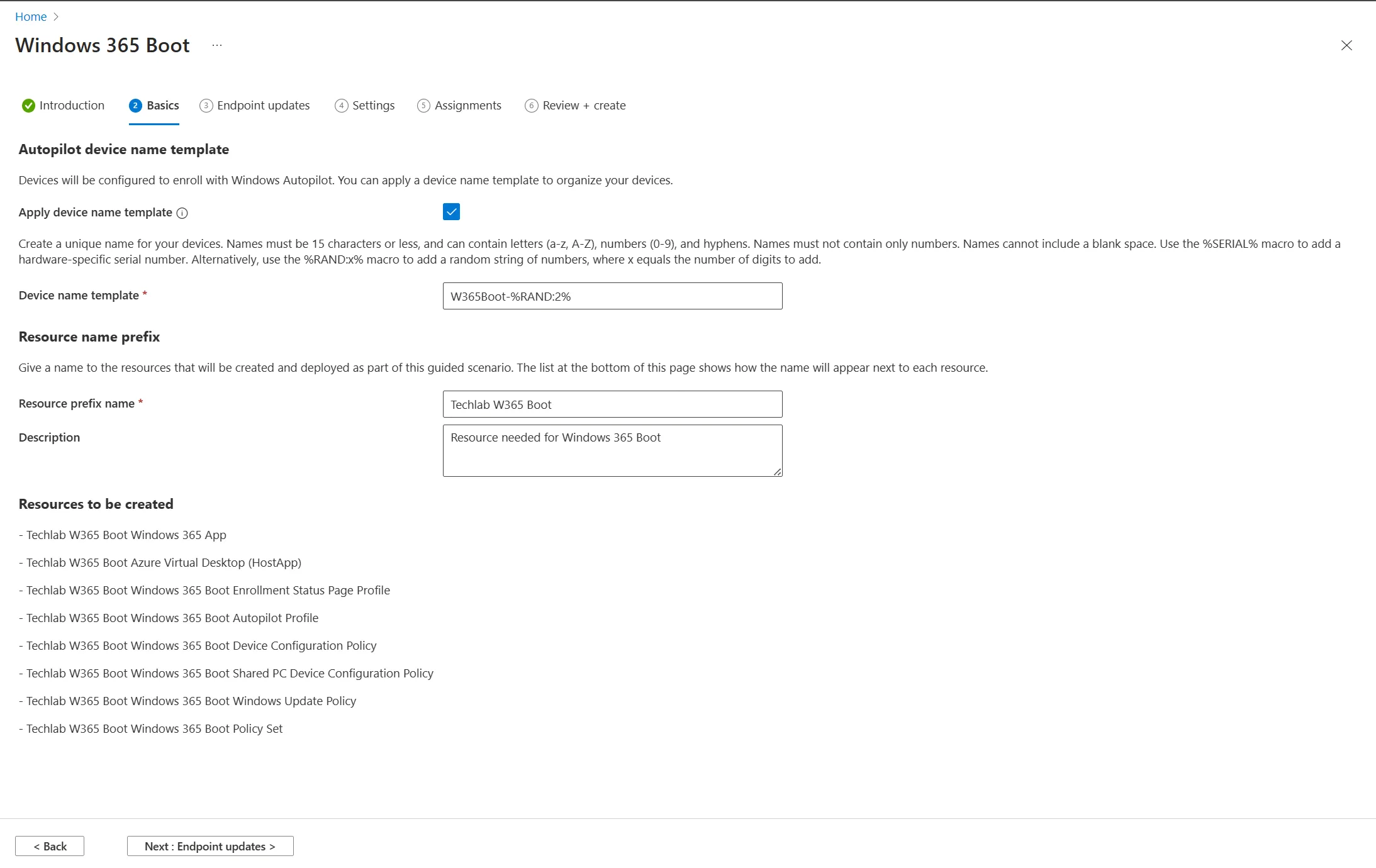Click the green Introduction checkmark icon
This screenshot has height=868, width=1376.
[x=28, y=106]
